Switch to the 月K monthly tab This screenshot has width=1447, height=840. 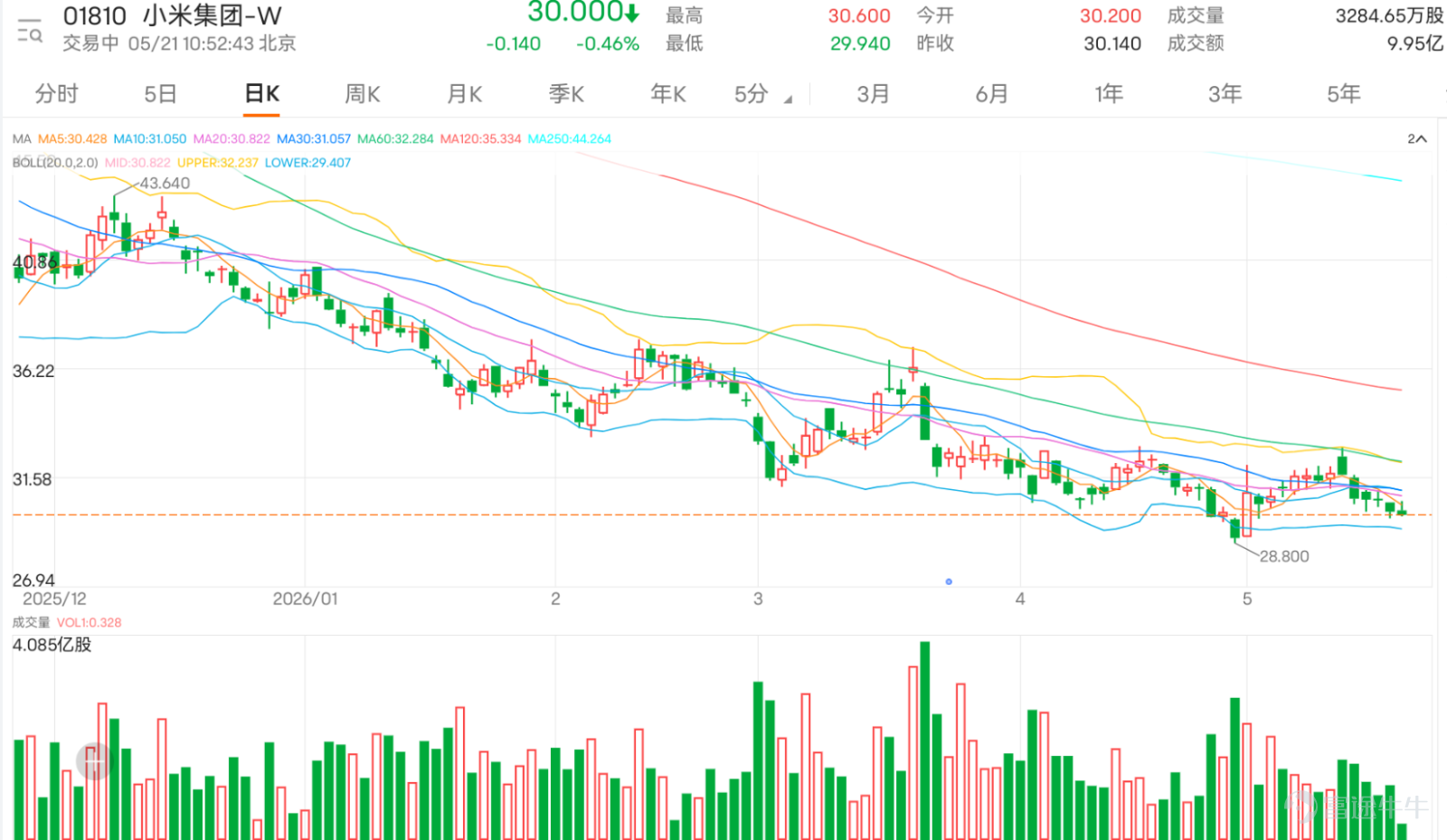tap(465, 94)
